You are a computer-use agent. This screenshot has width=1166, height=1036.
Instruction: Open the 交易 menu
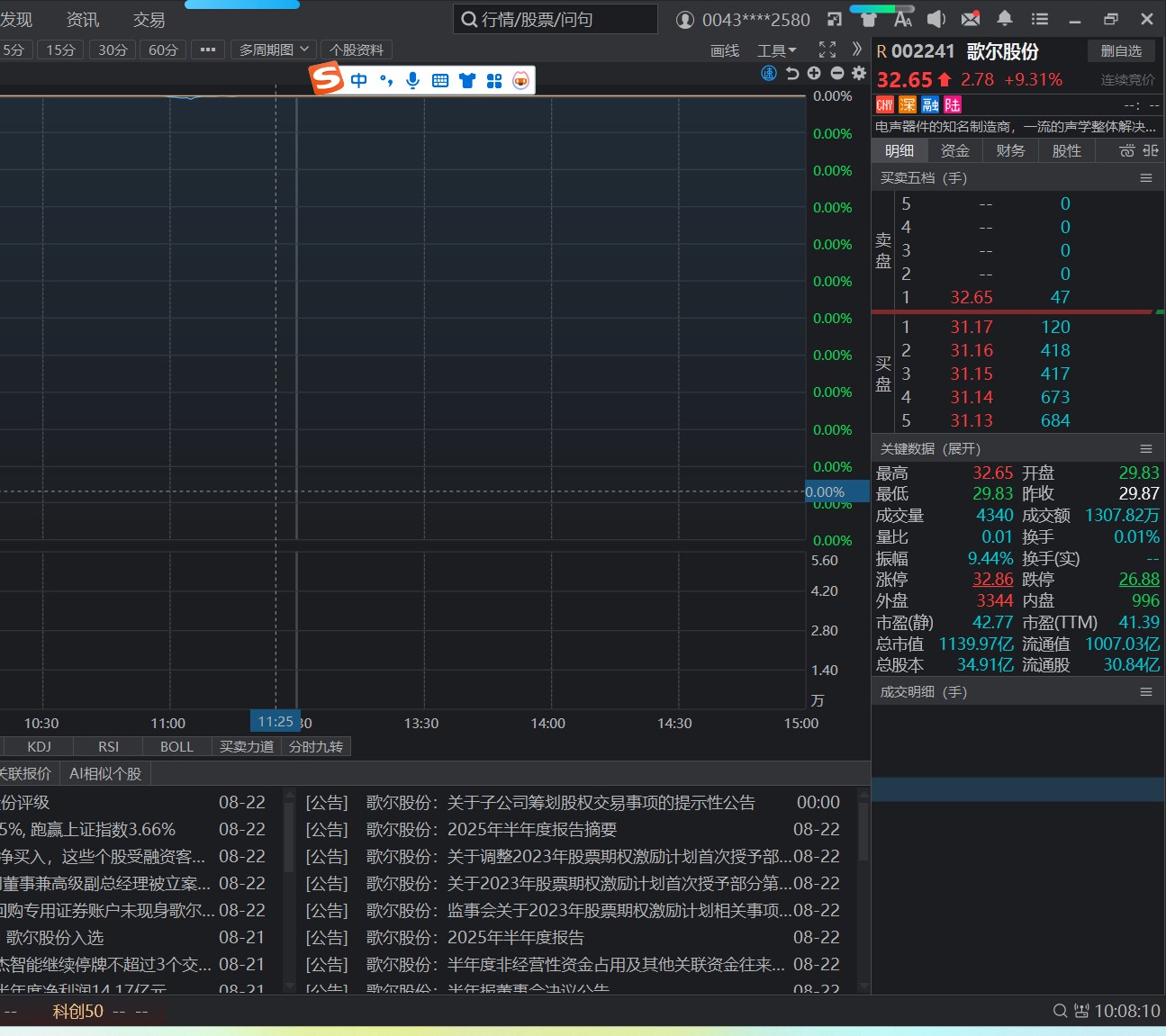(149, 19)
